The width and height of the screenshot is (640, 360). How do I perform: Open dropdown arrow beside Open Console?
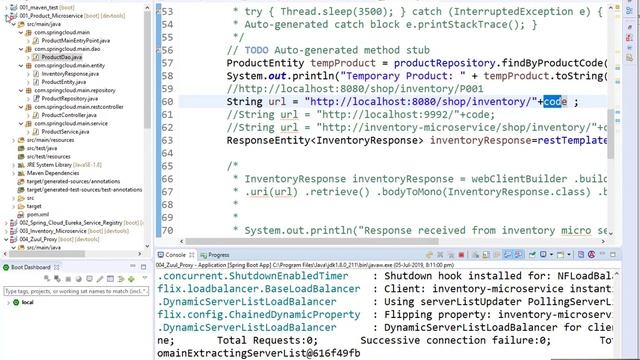coord(569,255)
